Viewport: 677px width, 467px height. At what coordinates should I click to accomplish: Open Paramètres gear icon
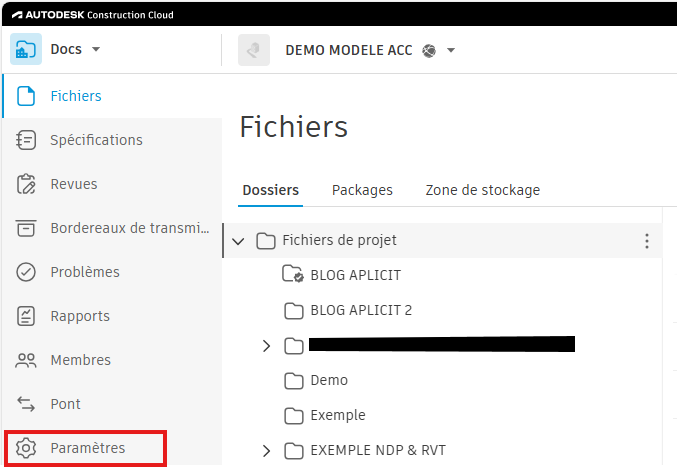(x=27, y=448)
